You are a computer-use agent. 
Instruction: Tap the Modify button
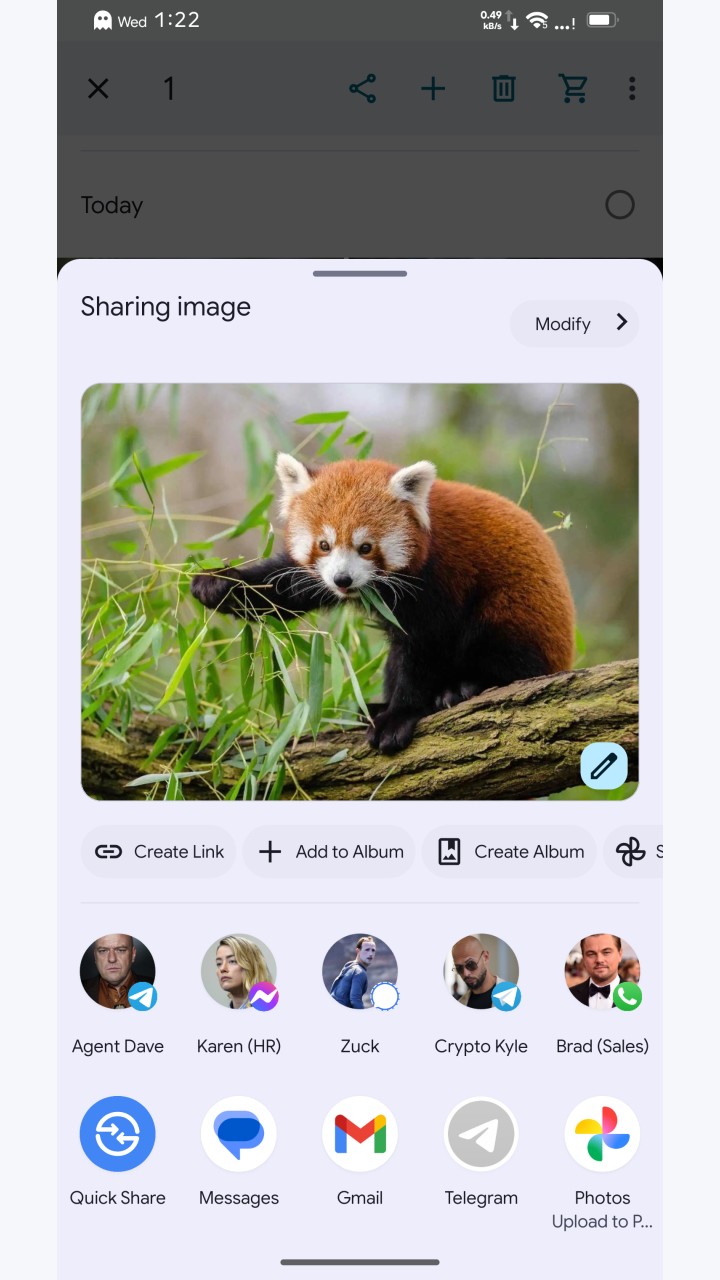click(574, 323)
